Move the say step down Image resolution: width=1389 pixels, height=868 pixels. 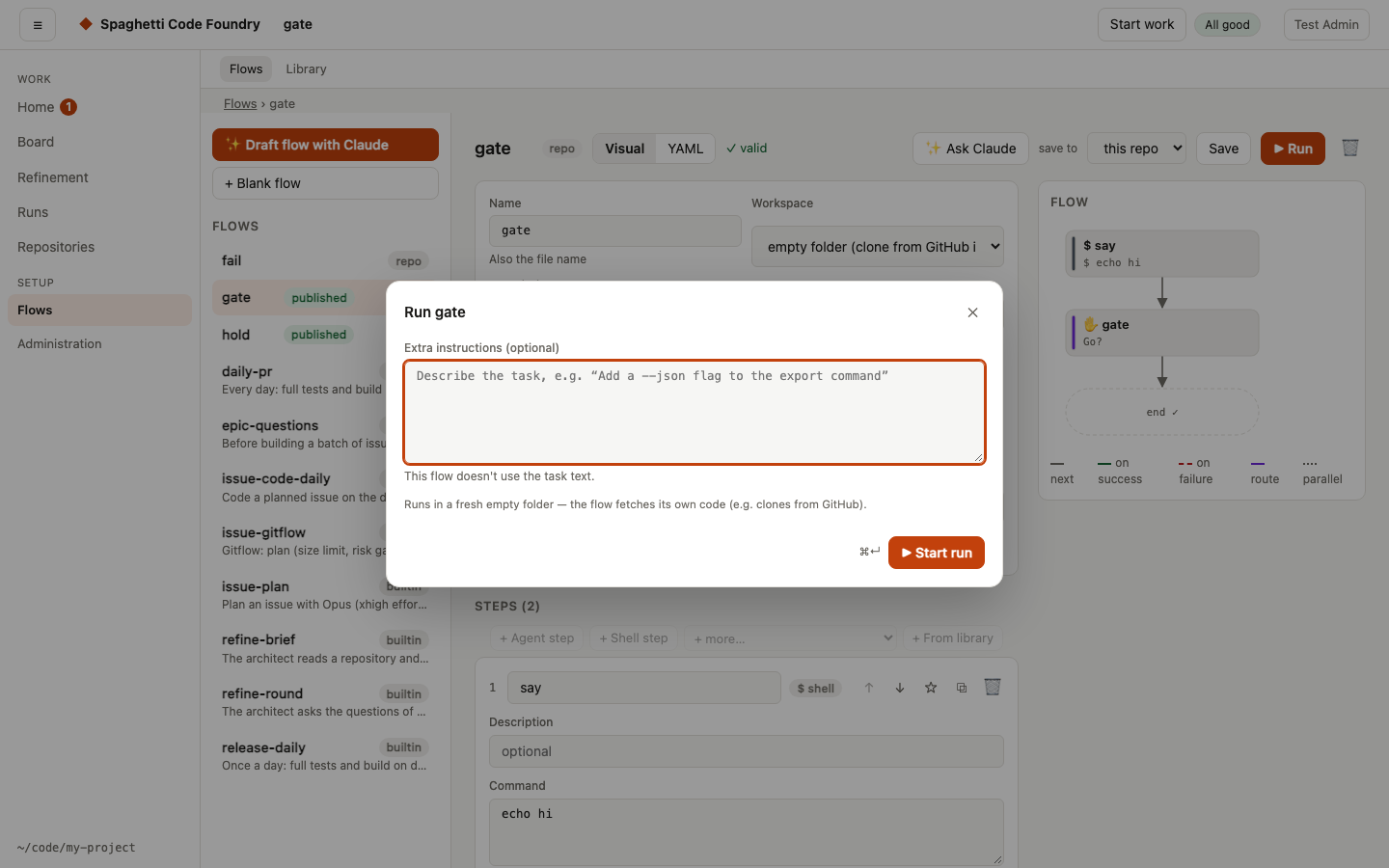click(x=900, y=688)
